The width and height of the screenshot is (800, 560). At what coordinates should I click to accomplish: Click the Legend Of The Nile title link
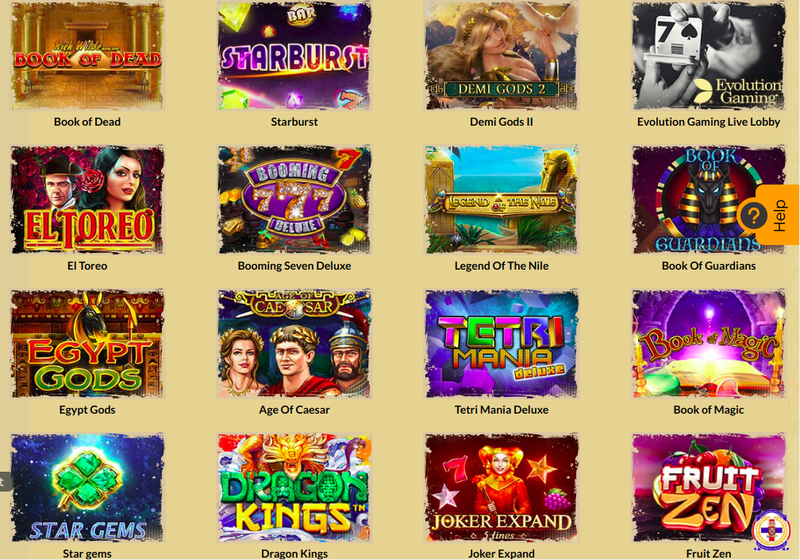pos(502,266)
